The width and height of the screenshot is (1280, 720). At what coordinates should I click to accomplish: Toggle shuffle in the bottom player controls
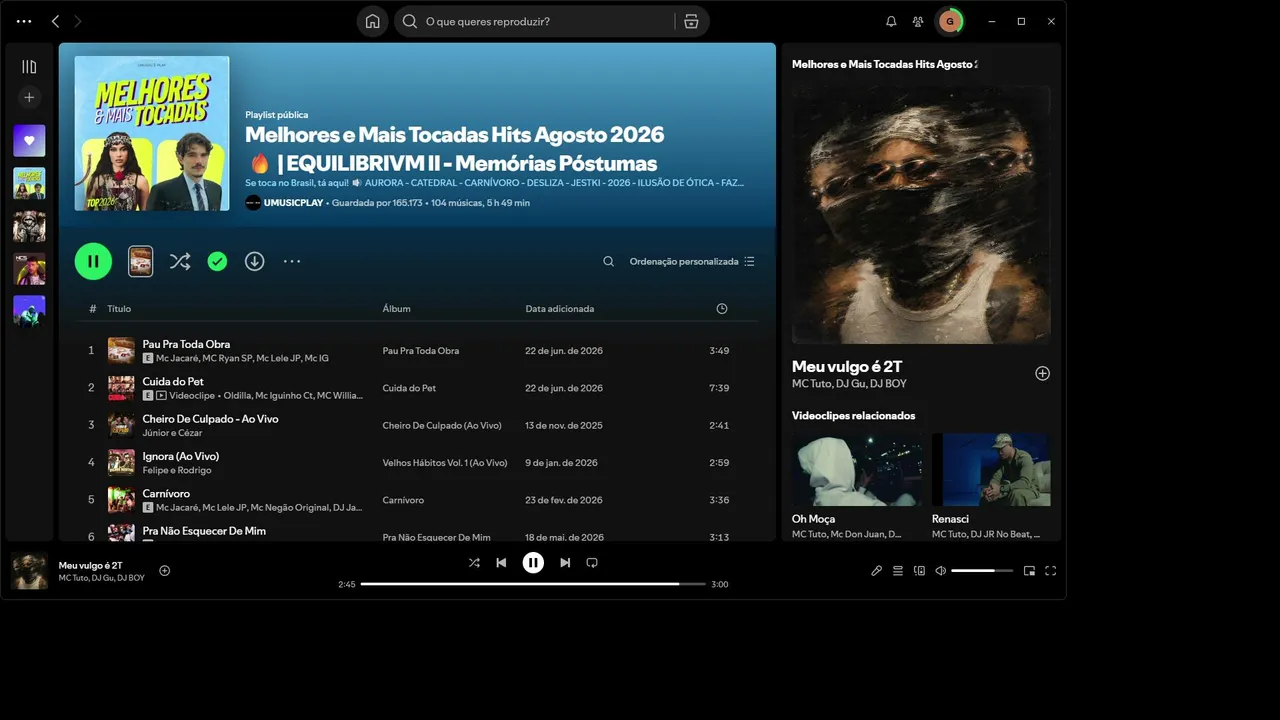click(x=474, y=563)
